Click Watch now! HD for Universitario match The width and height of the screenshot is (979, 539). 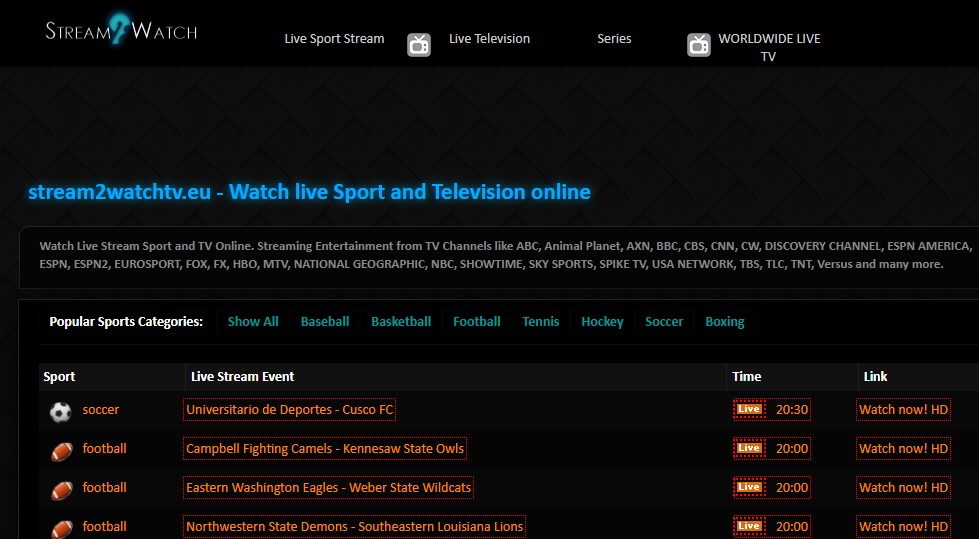click(903, 410)
